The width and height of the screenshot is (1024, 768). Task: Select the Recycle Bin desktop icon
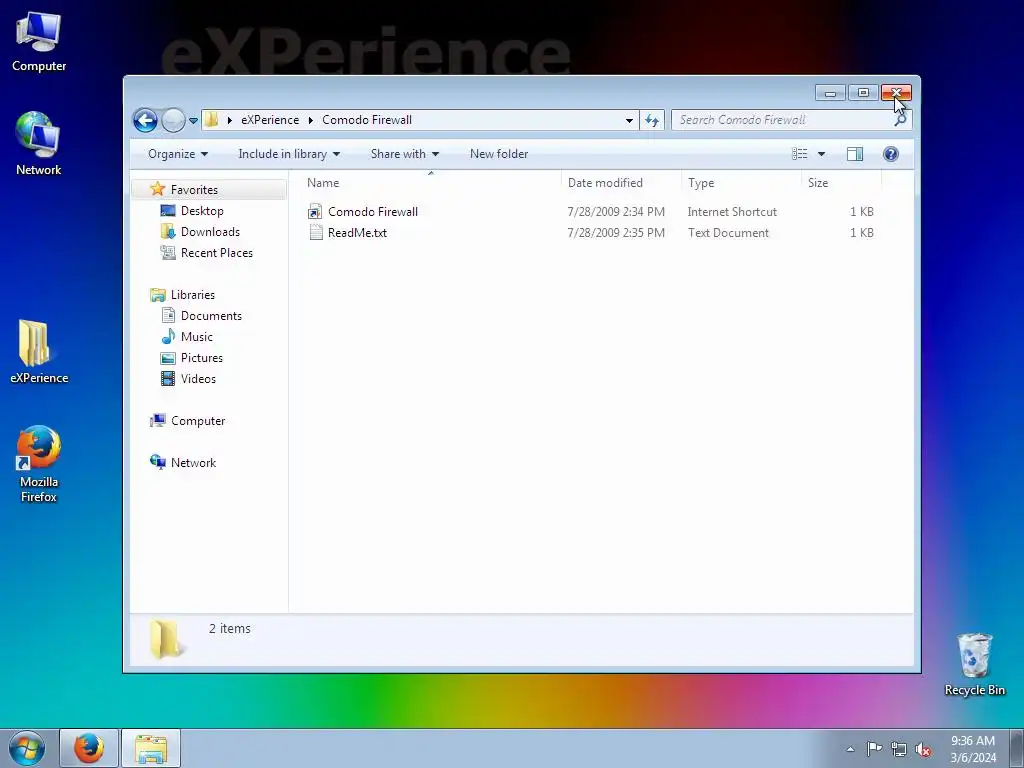[x=974, y=664]
